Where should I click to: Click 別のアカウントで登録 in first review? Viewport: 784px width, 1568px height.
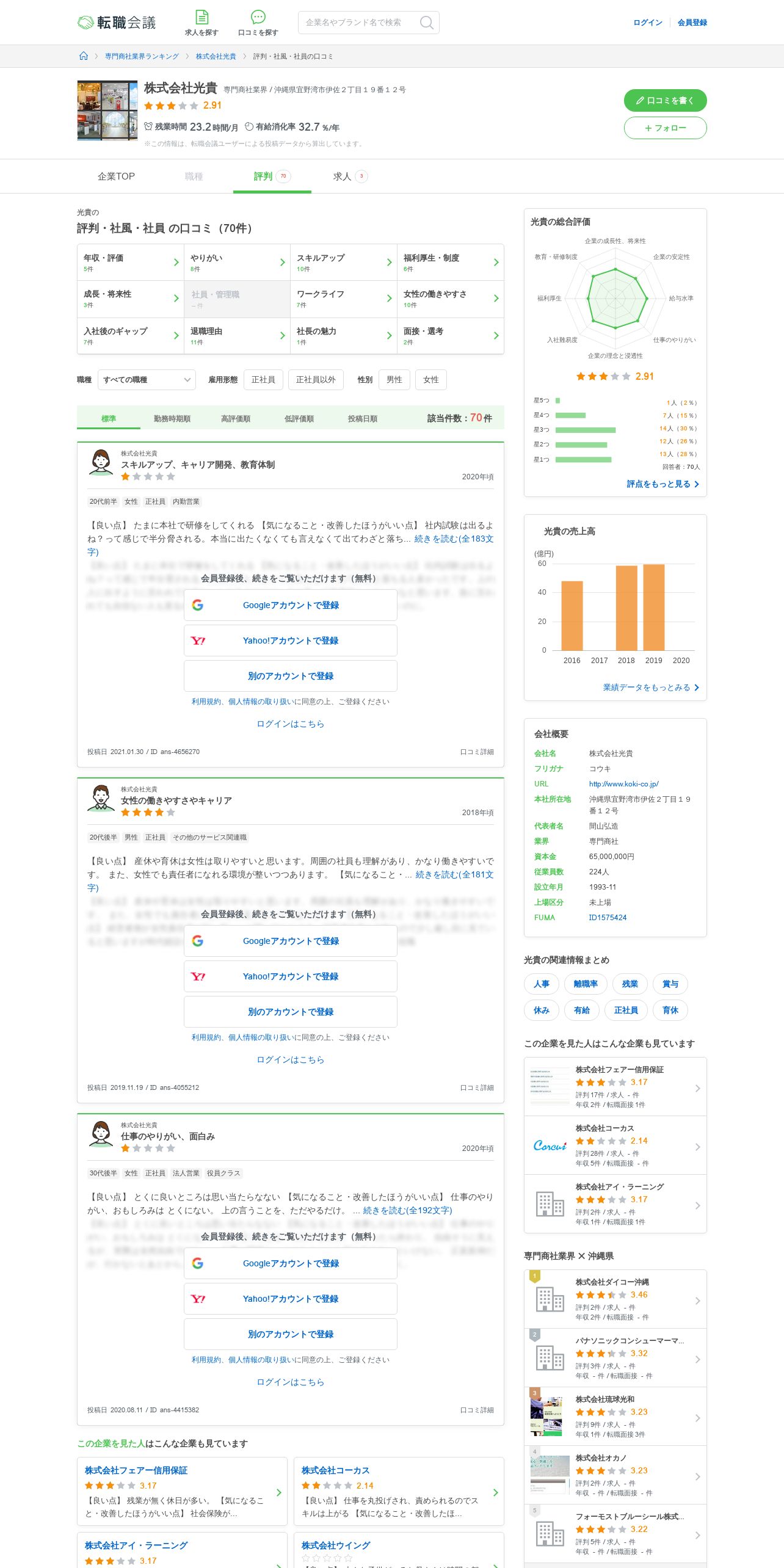[x=291, y=676]
